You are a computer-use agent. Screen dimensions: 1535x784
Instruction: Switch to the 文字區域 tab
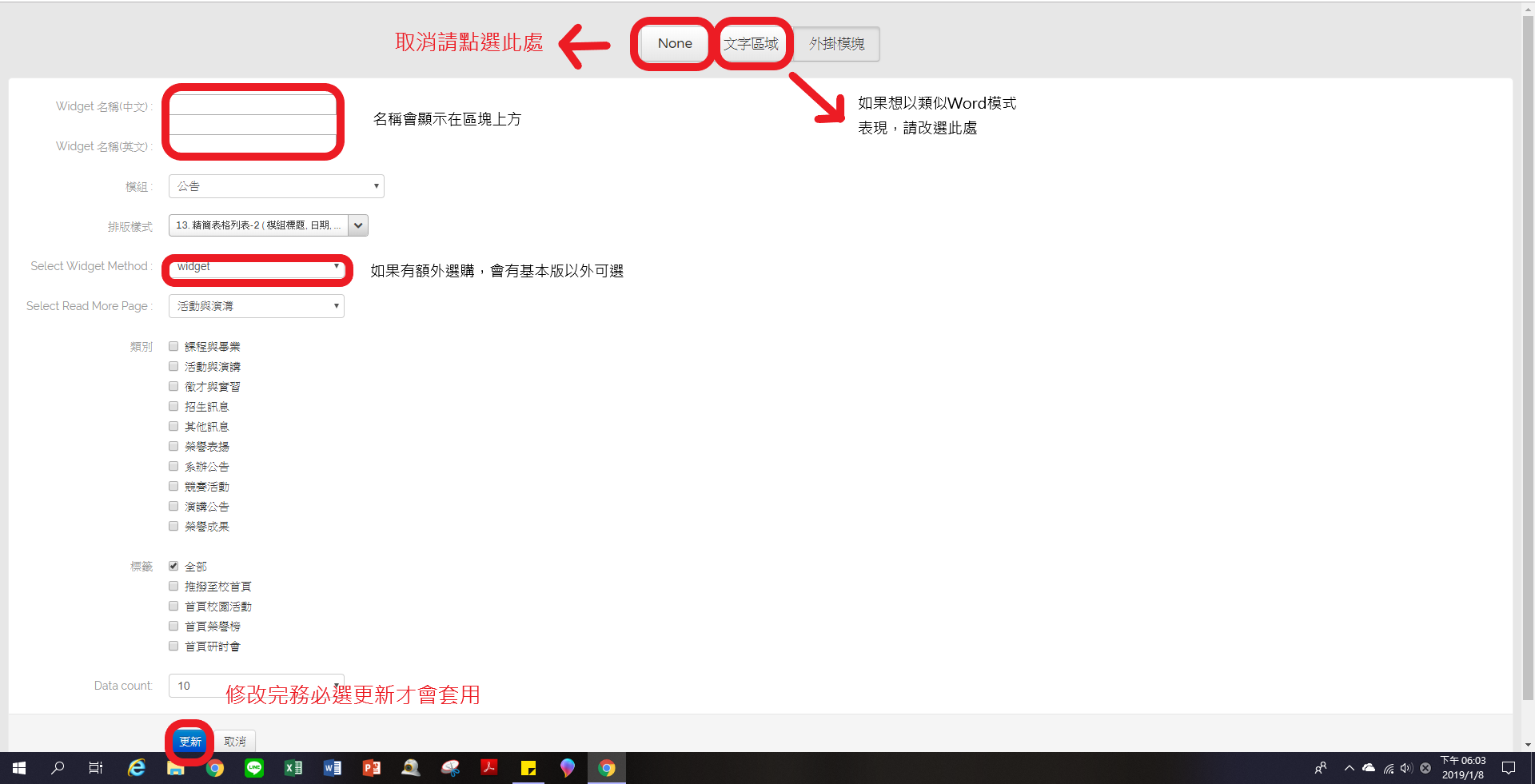(751, 44)
